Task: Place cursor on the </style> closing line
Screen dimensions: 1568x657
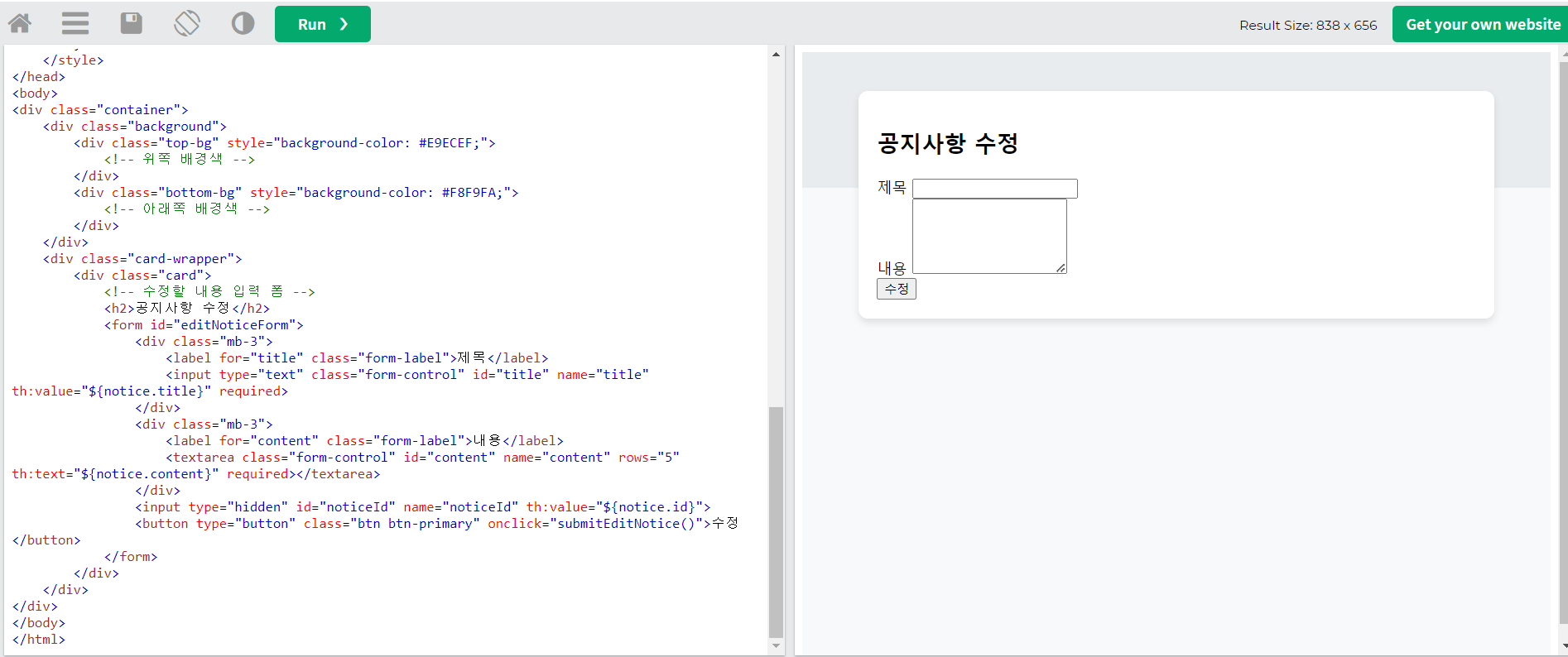Action: (74, 60)
